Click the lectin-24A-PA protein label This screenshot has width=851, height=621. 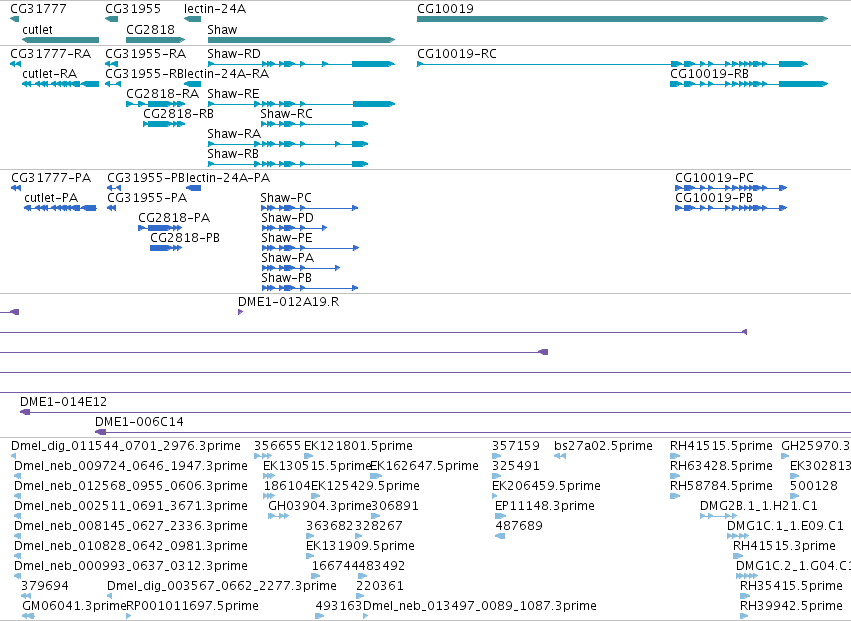click(228, 178)
